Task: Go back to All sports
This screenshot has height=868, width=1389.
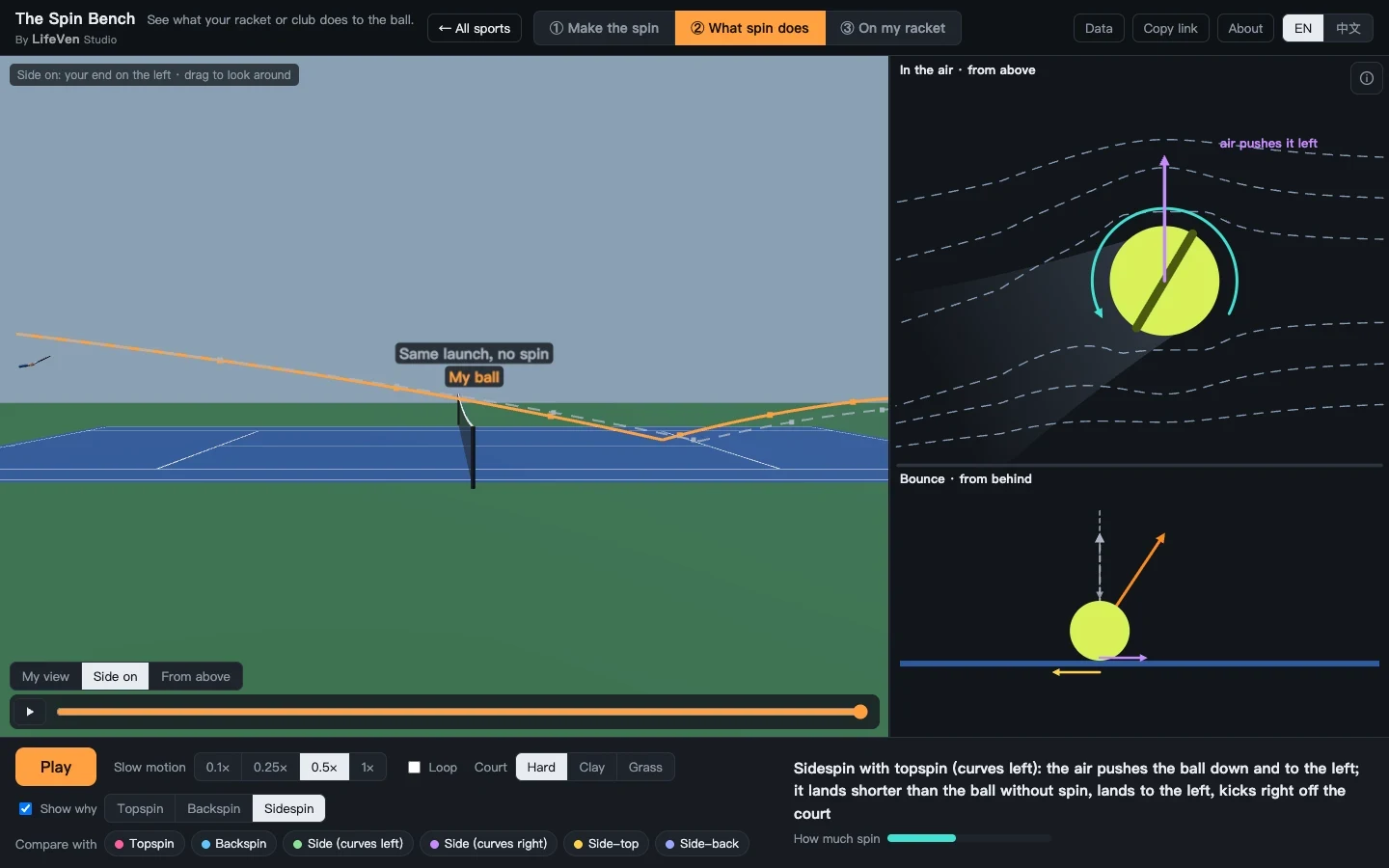Action: pyautogui.click(x=475, y=28)
